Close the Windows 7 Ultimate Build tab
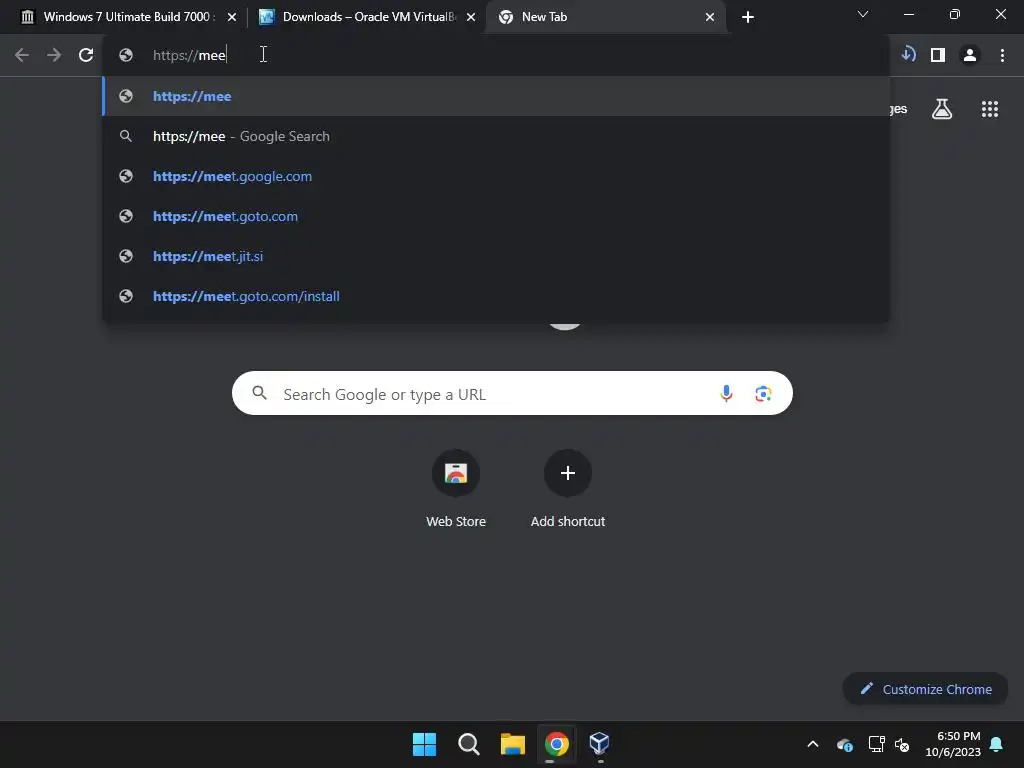 click(x=232, y=18)
